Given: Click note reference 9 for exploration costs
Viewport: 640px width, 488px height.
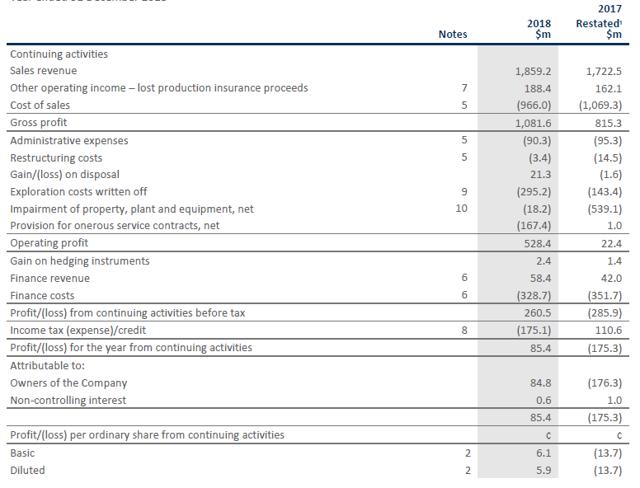Looking at the screenshot, I should click(464, 191).
